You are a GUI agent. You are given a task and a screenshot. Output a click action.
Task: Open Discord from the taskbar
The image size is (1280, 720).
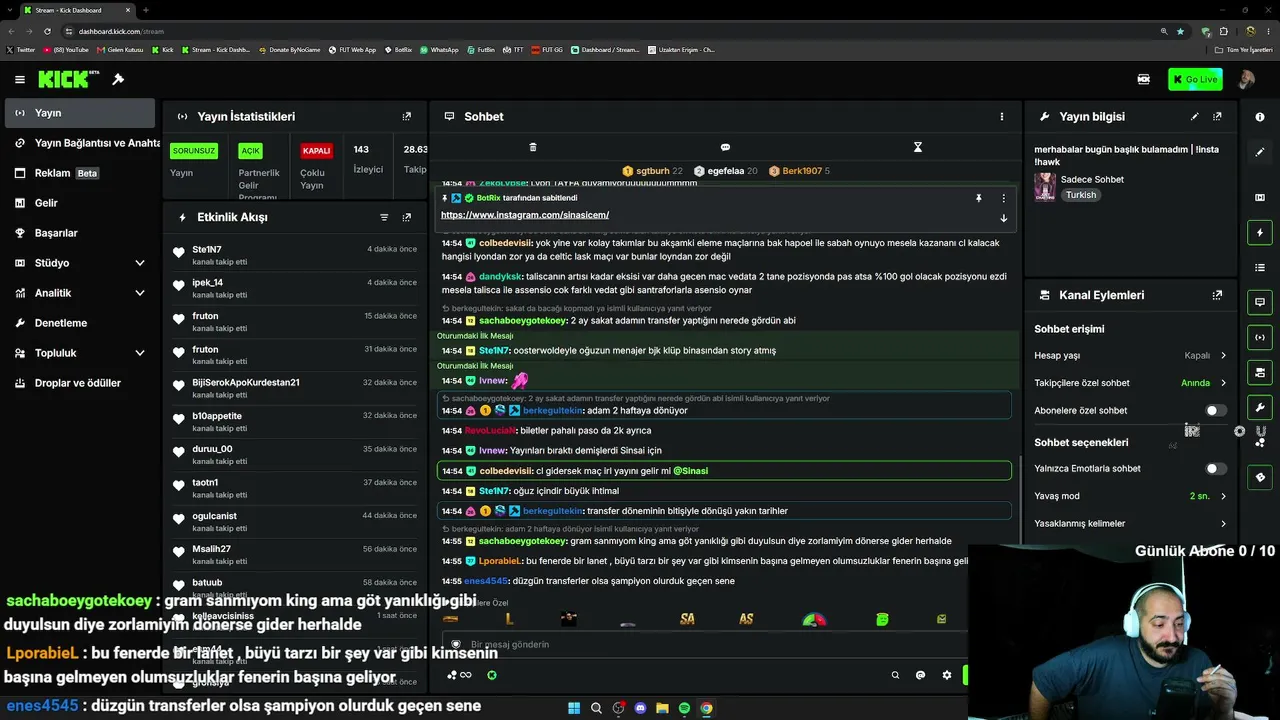[640, 708]
